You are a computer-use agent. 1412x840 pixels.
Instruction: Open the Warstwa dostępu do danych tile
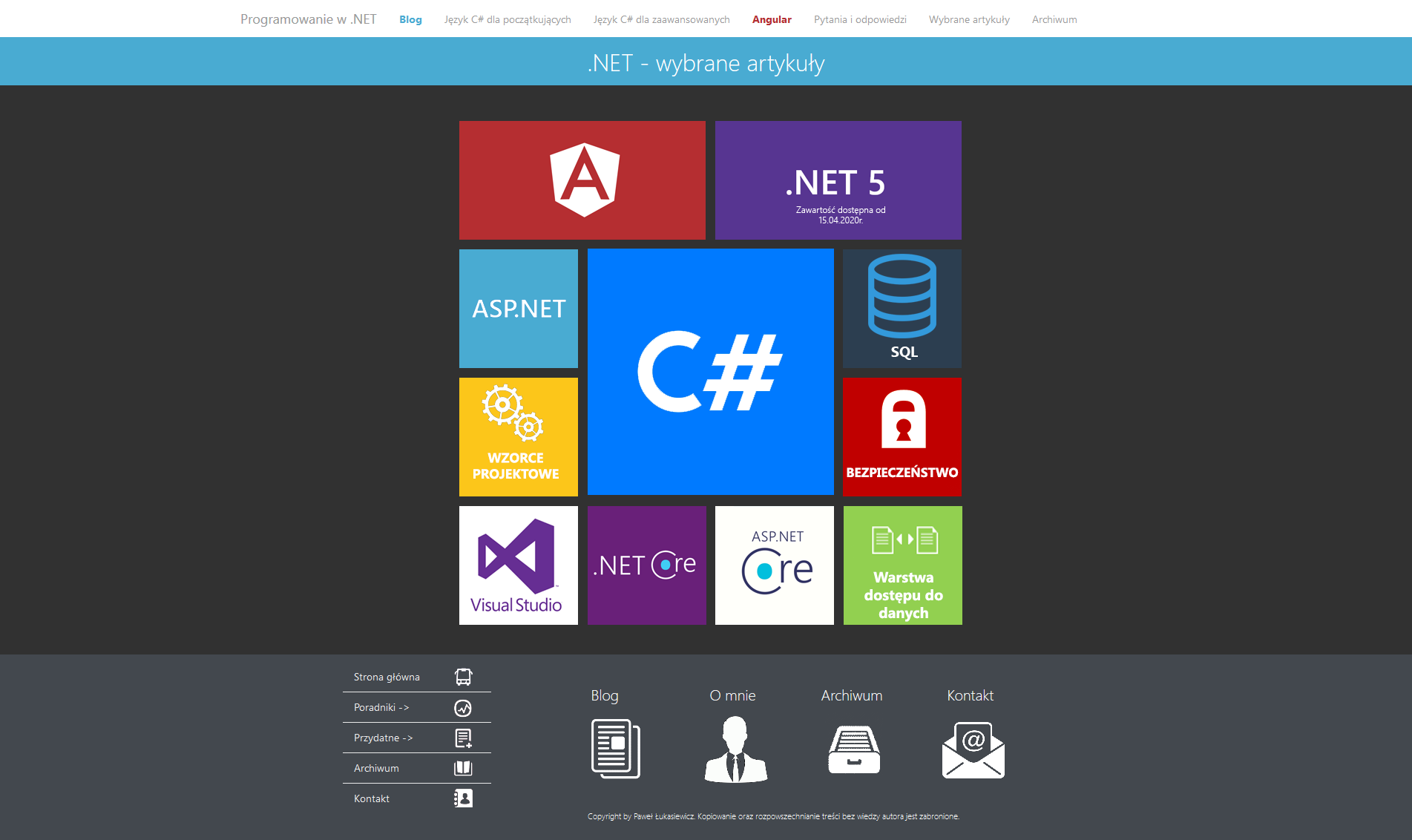pyautogui.click(x=903, y=565)
